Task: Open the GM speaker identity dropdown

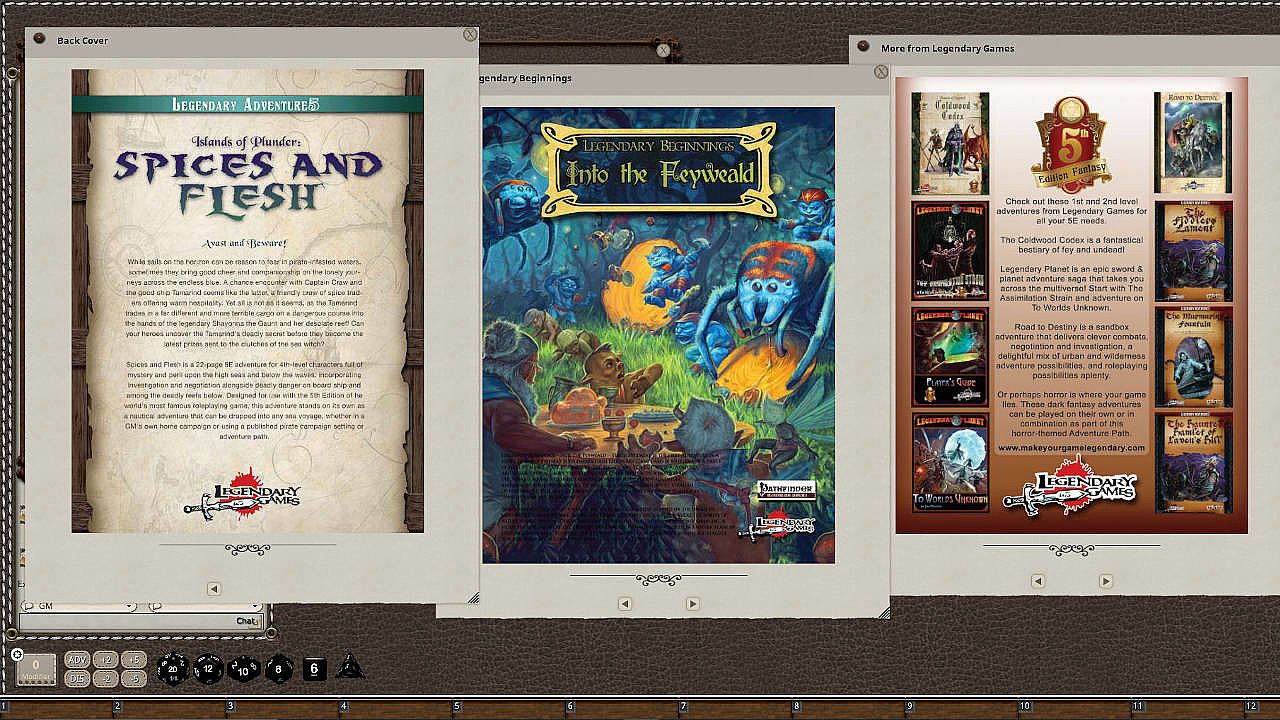Action: [x=79, y=606]
